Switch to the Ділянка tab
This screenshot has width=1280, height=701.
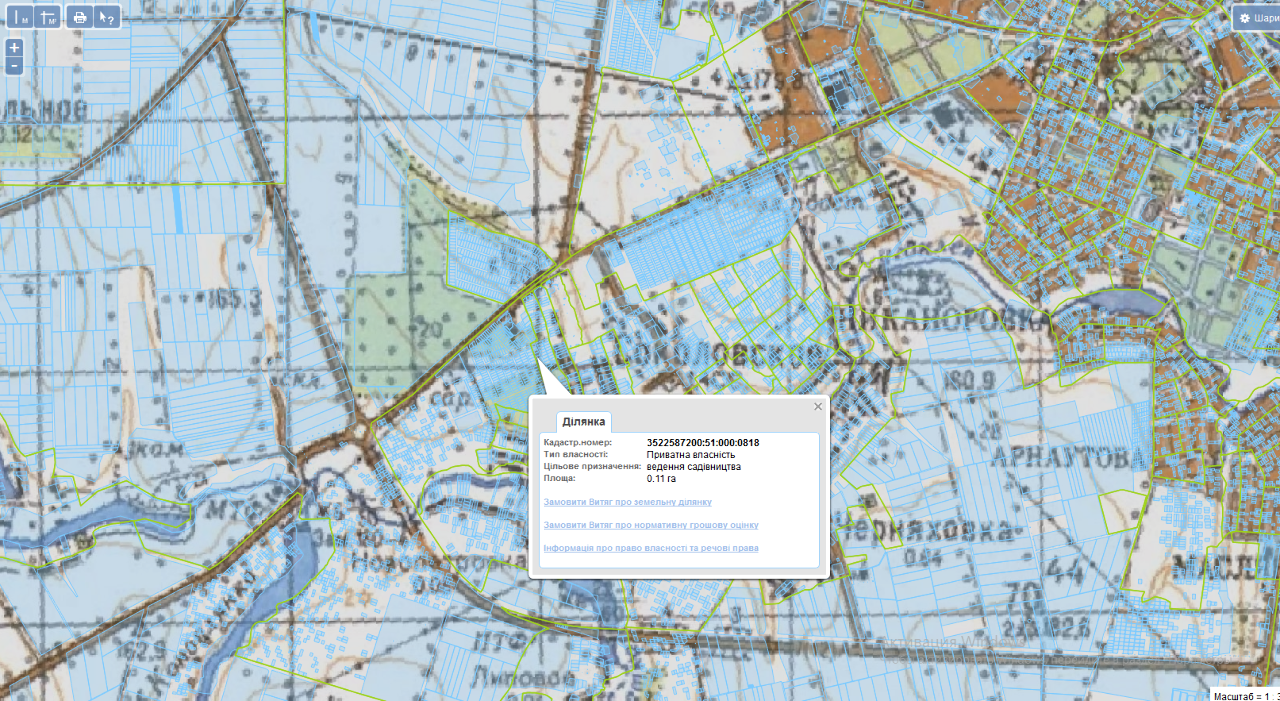pyautogui.click(x=583, y=422)
